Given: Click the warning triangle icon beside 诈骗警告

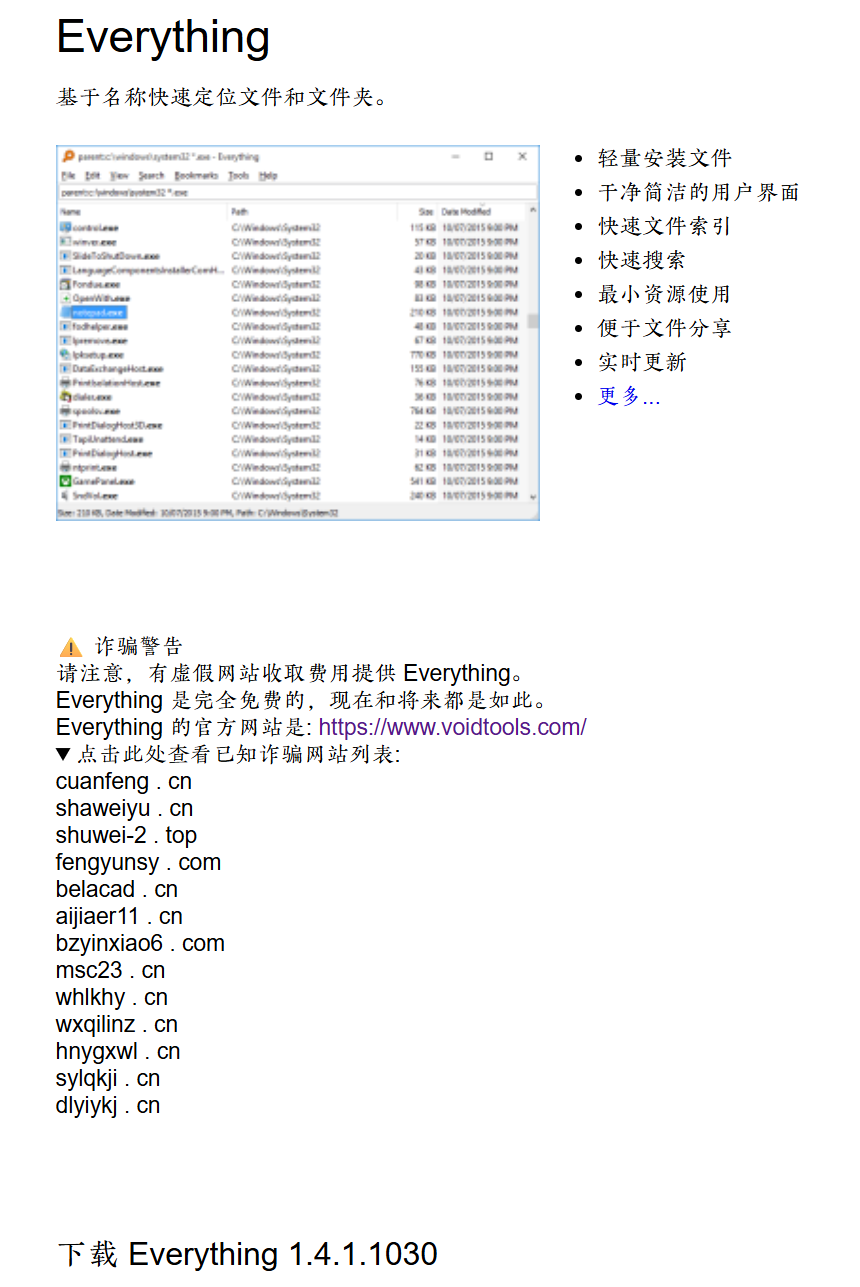Looking at the screenshot, I should pyautogui.click(x=69, y=647).
